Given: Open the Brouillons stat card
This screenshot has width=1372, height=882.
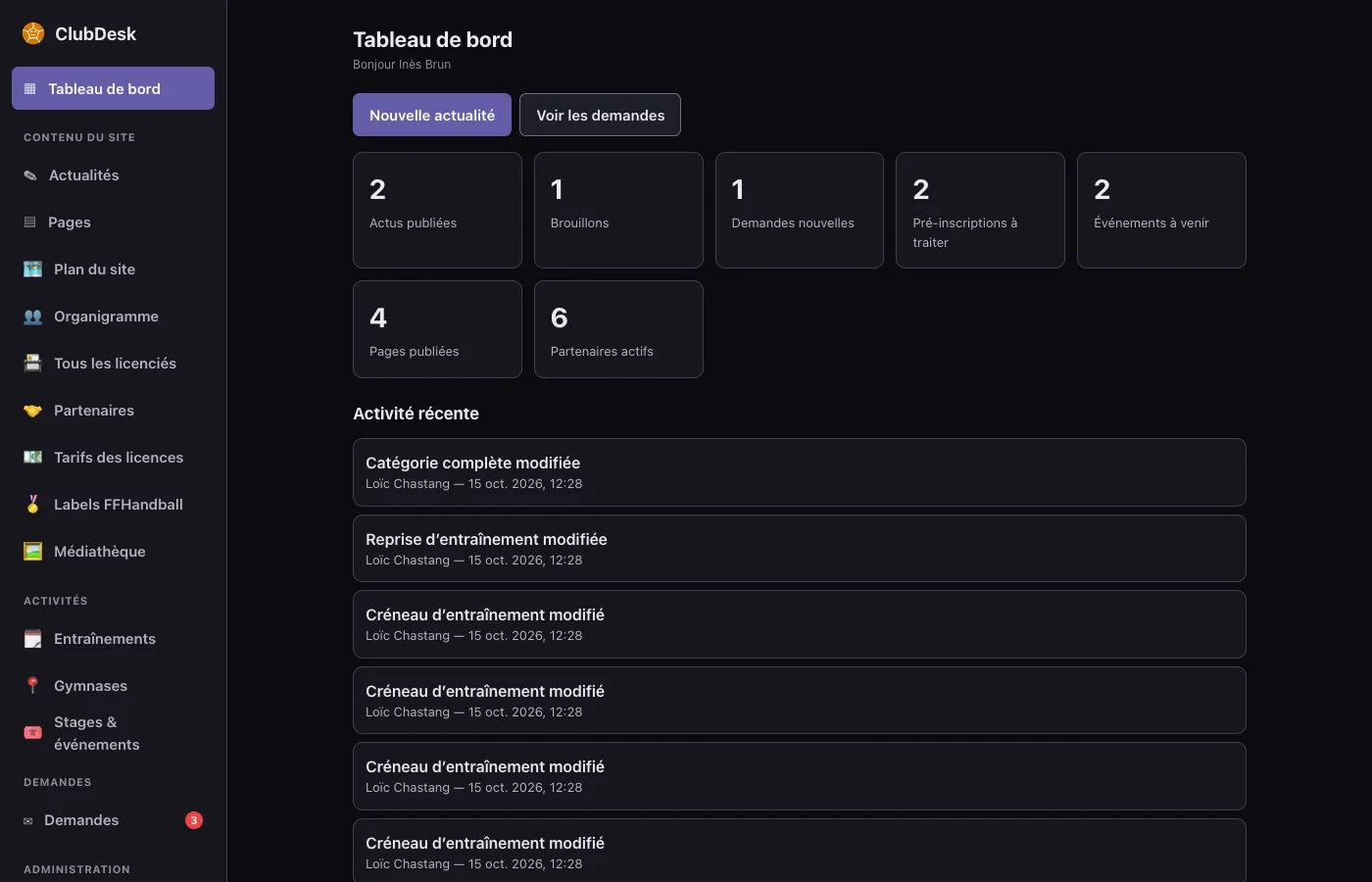Looking at the screenshot, I should (x=618, y=210).
